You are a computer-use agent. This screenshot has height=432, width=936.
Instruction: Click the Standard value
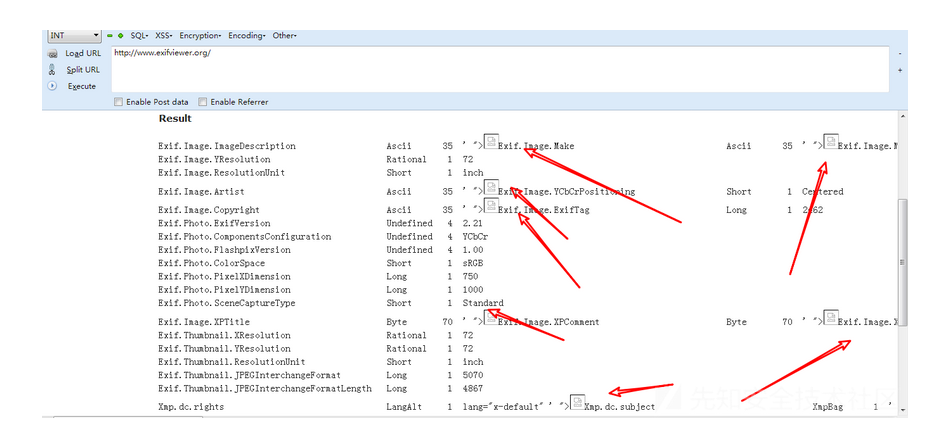[x=483, y=303]
